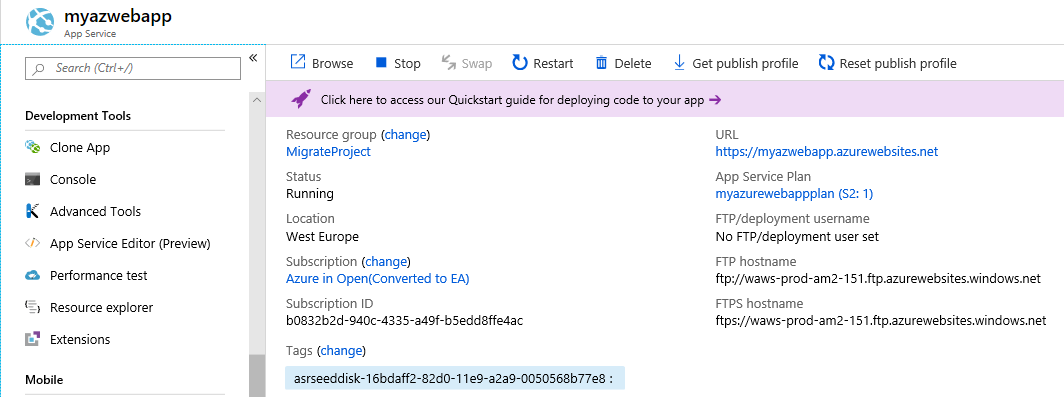Click the Mobile section header
Viewport: 1064px width, 397px height.
[44, 380]
